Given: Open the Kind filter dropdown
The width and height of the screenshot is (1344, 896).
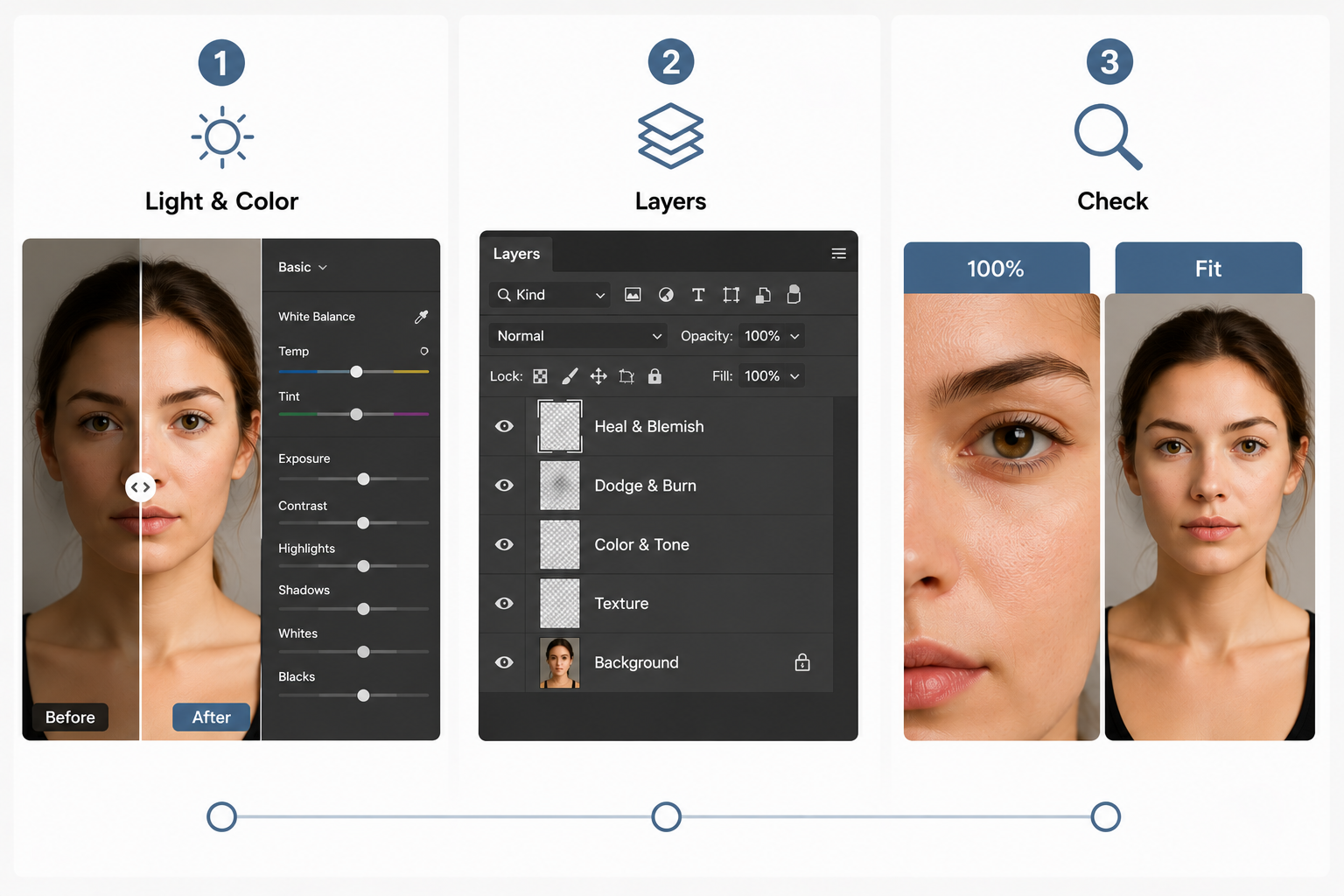Looking at the screenshot, I should point(549,295).
